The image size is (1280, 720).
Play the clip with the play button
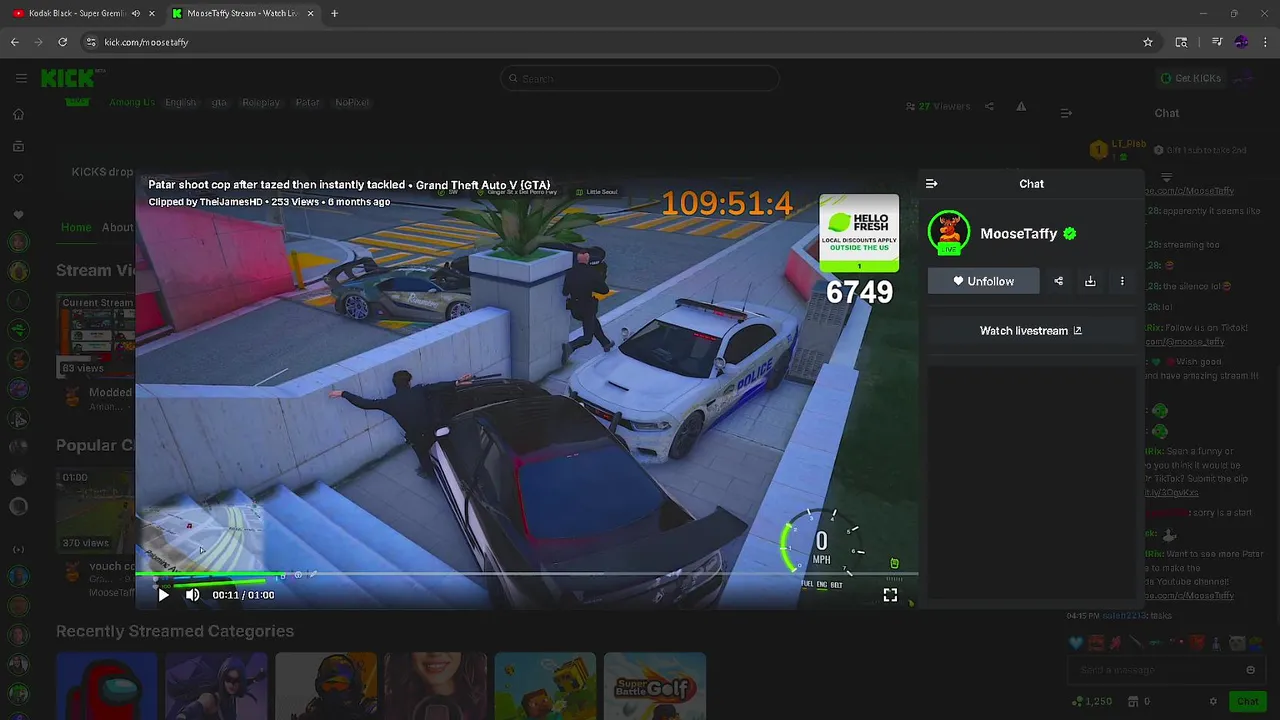(x=163, y=595)
